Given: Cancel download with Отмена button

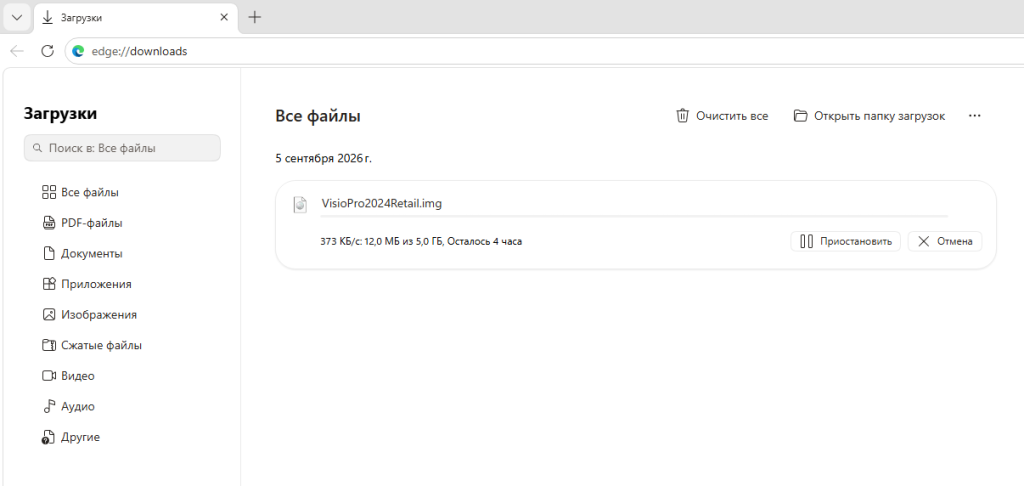Looking at the screenshot, I should (x=944, y=241).
